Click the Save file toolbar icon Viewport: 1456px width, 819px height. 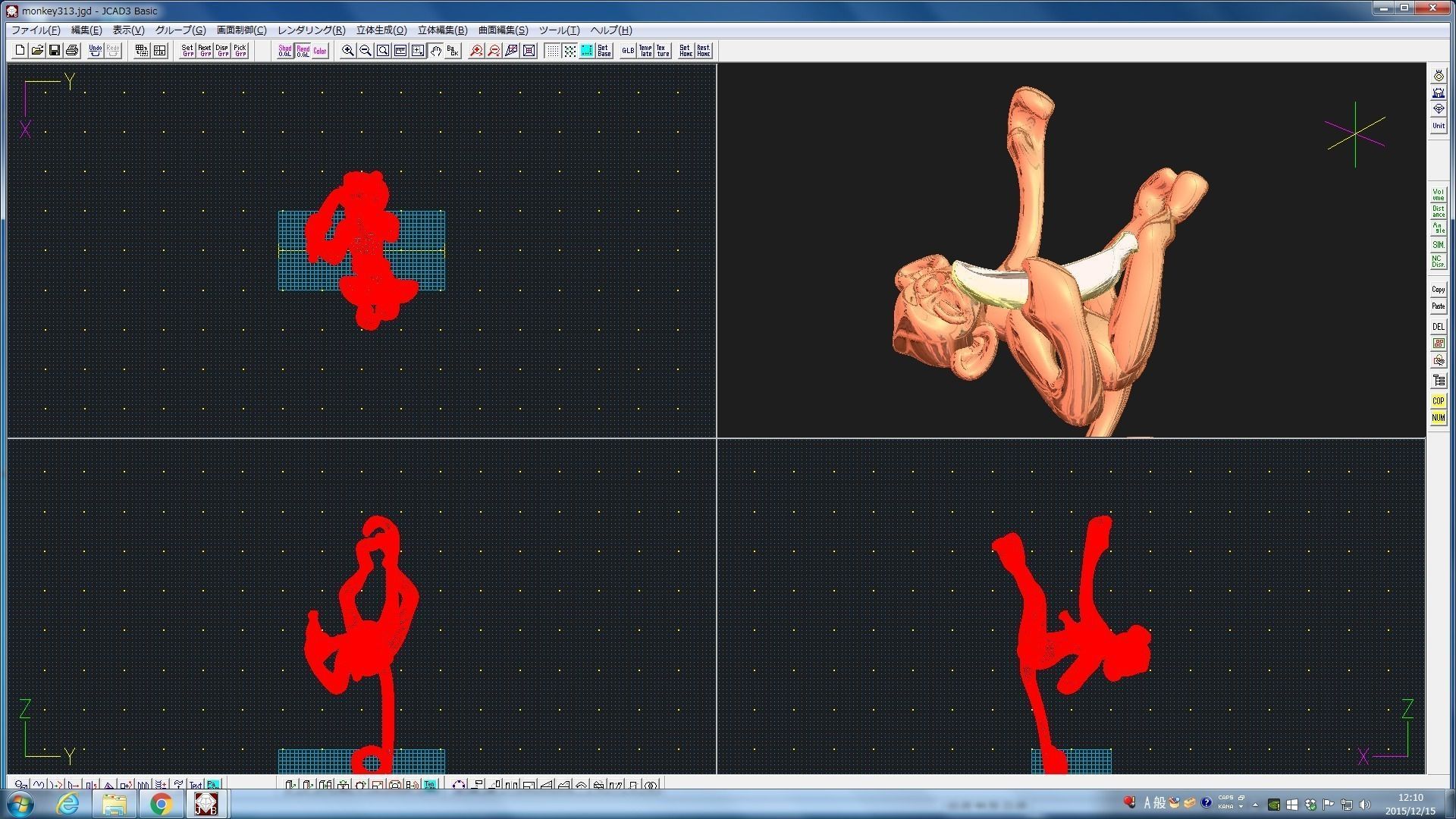coord(55,51)
